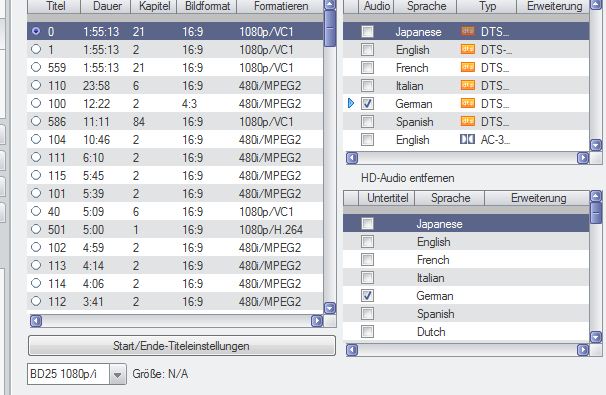Click the title list vertical scrollbar thumb
Screen dimensions: 606x395
point(330,29)
